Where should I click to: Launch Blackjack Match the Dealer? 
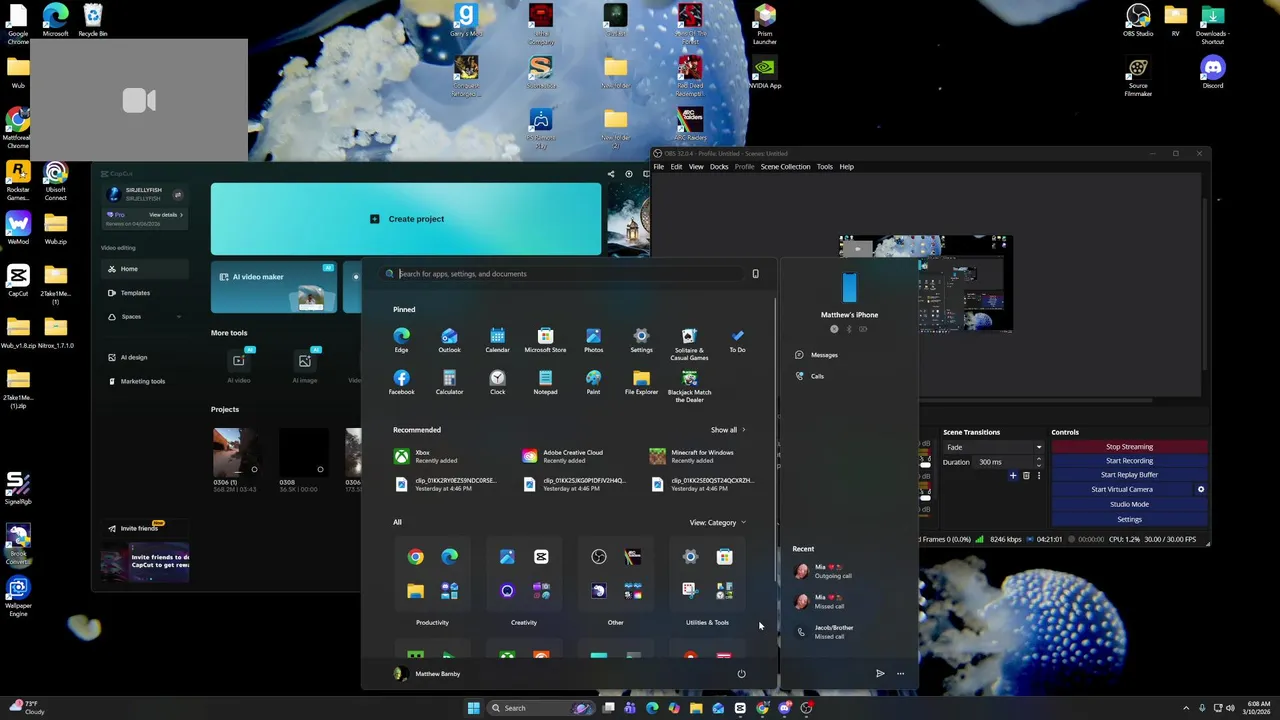coord(689,386)
